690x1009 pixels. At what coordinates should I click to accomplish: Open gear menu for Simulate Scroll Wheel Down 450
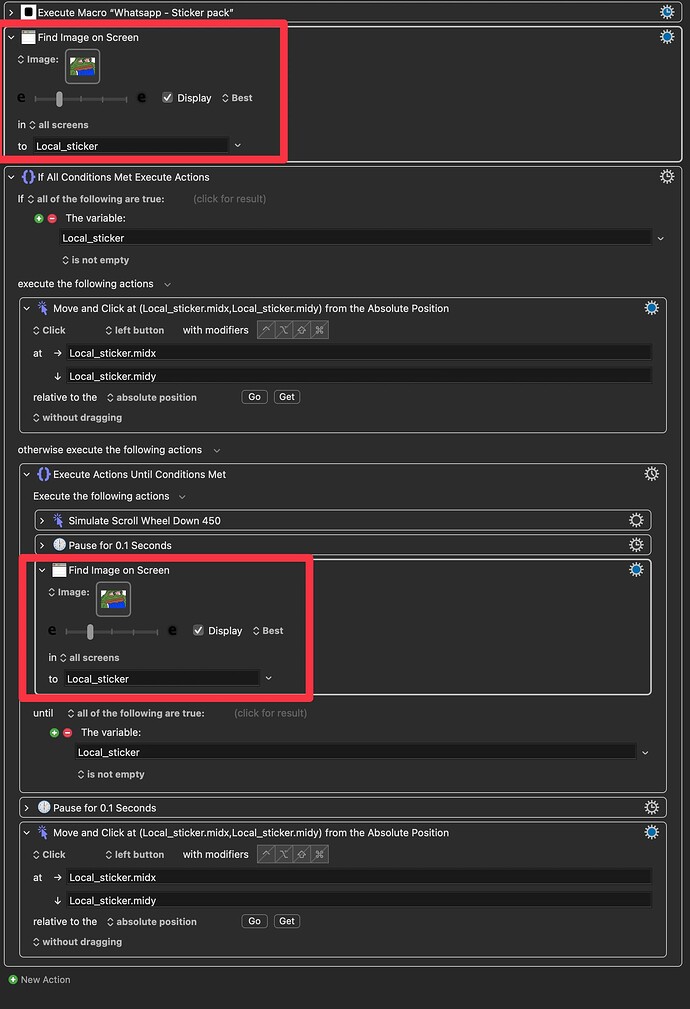[636, 520]
